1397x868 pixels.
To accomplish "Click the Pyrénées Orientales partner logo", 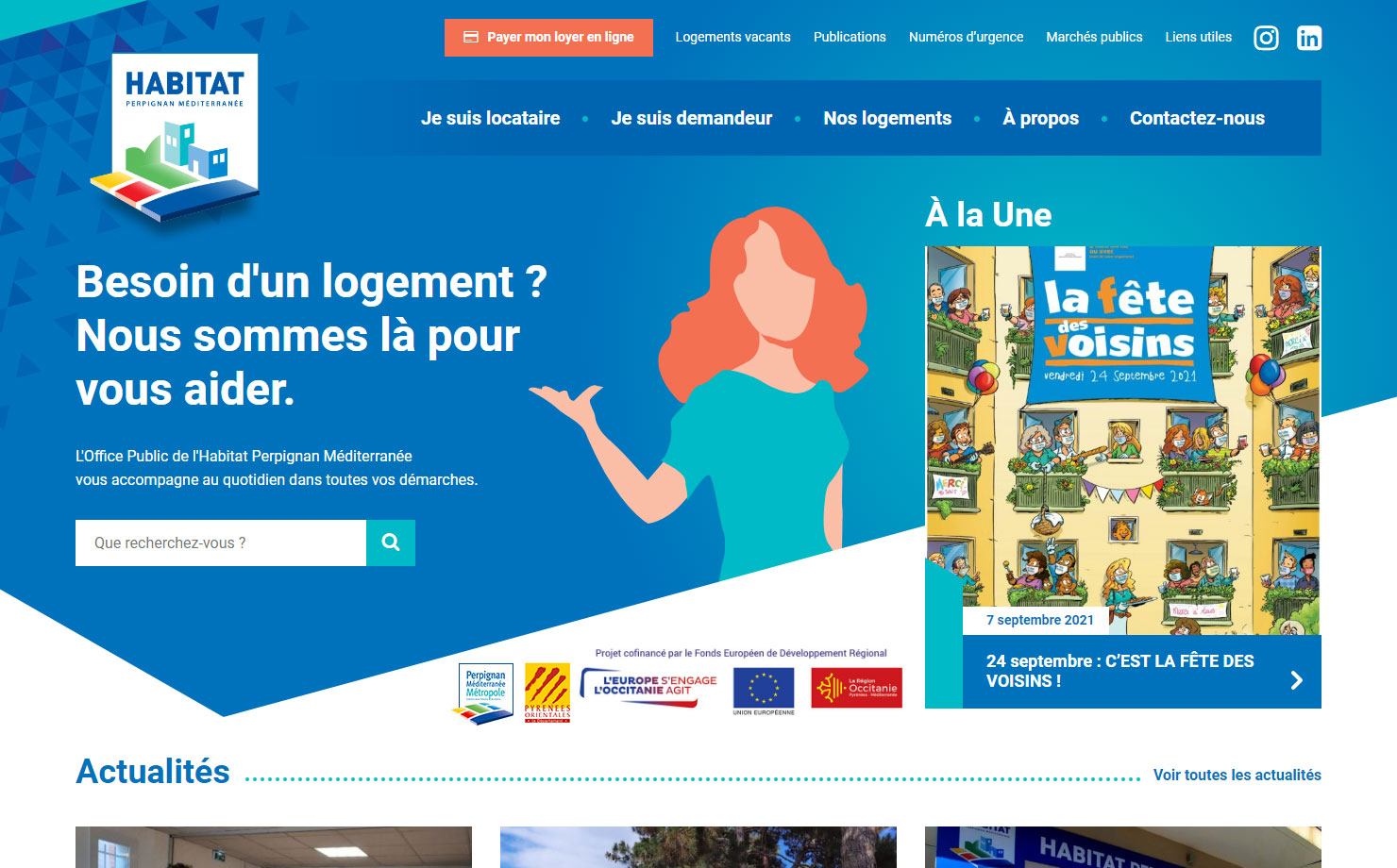I will point(547,693).
